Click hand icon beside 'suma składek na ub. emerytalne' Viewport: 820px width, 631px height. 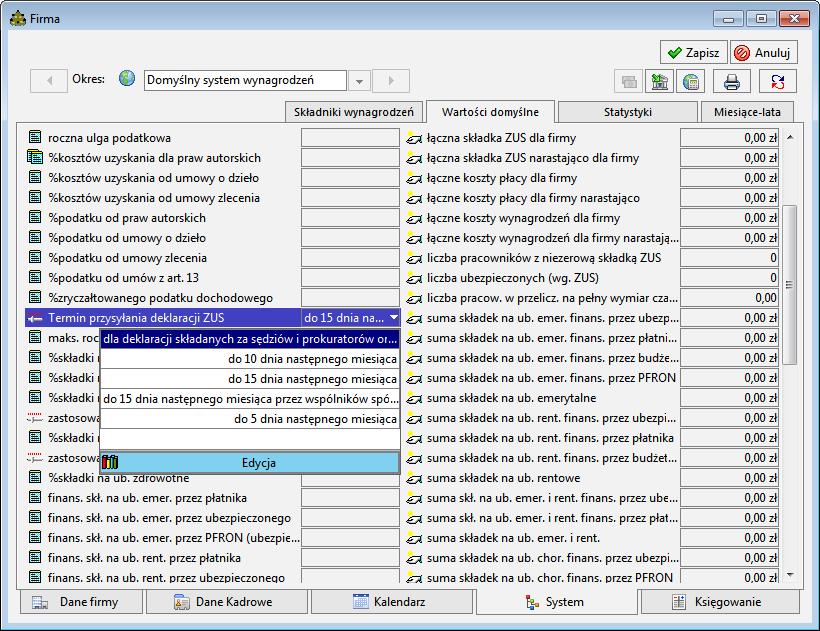[414, 398]
